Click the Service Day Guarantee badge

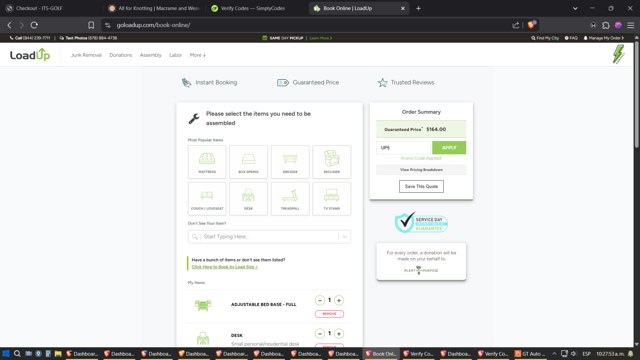point(421,222)
